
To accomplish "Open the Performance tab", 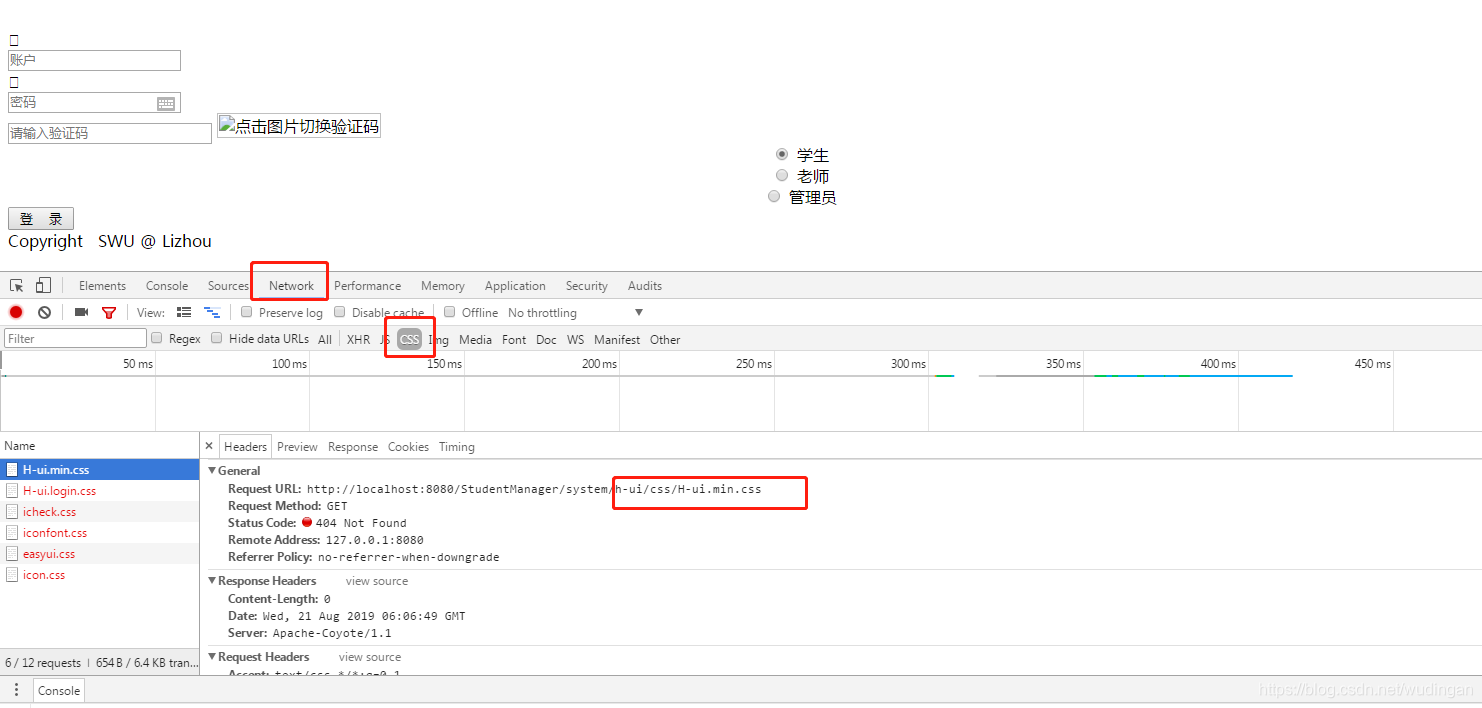I will (x=368, y=286).
